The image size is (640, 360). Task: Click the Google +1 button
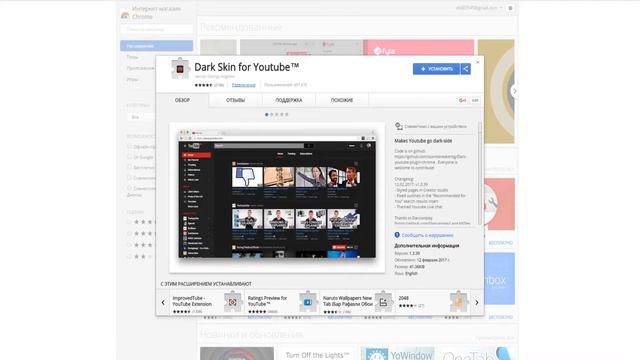(462, 100)
